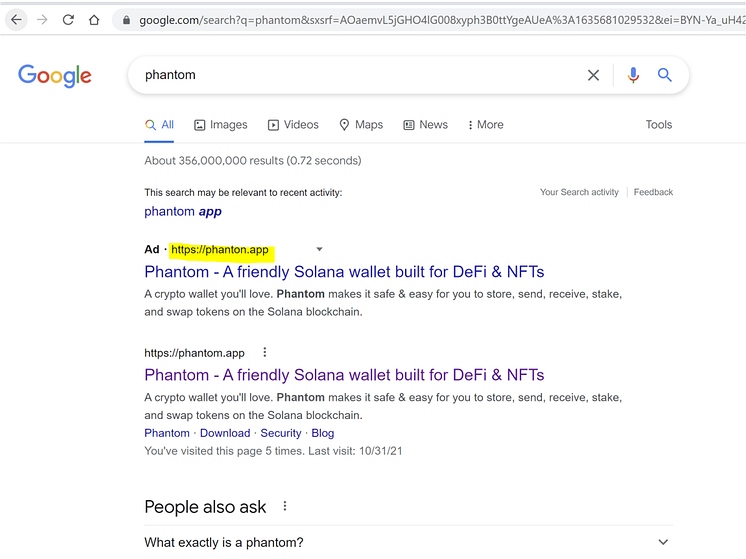This screenshot has width=746, height=559.
Task: Open the ad result Phantom Solana wallet title
Action: [x=344, y=272]
